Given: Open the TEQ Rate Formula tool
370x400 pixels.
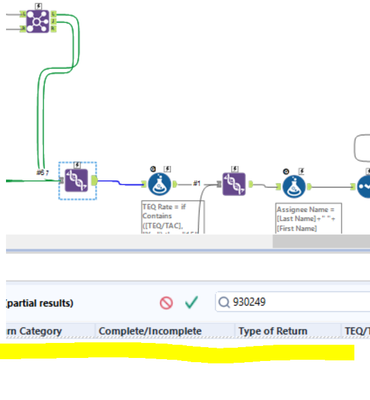Looking at the screenshot, I should [159, 184].
